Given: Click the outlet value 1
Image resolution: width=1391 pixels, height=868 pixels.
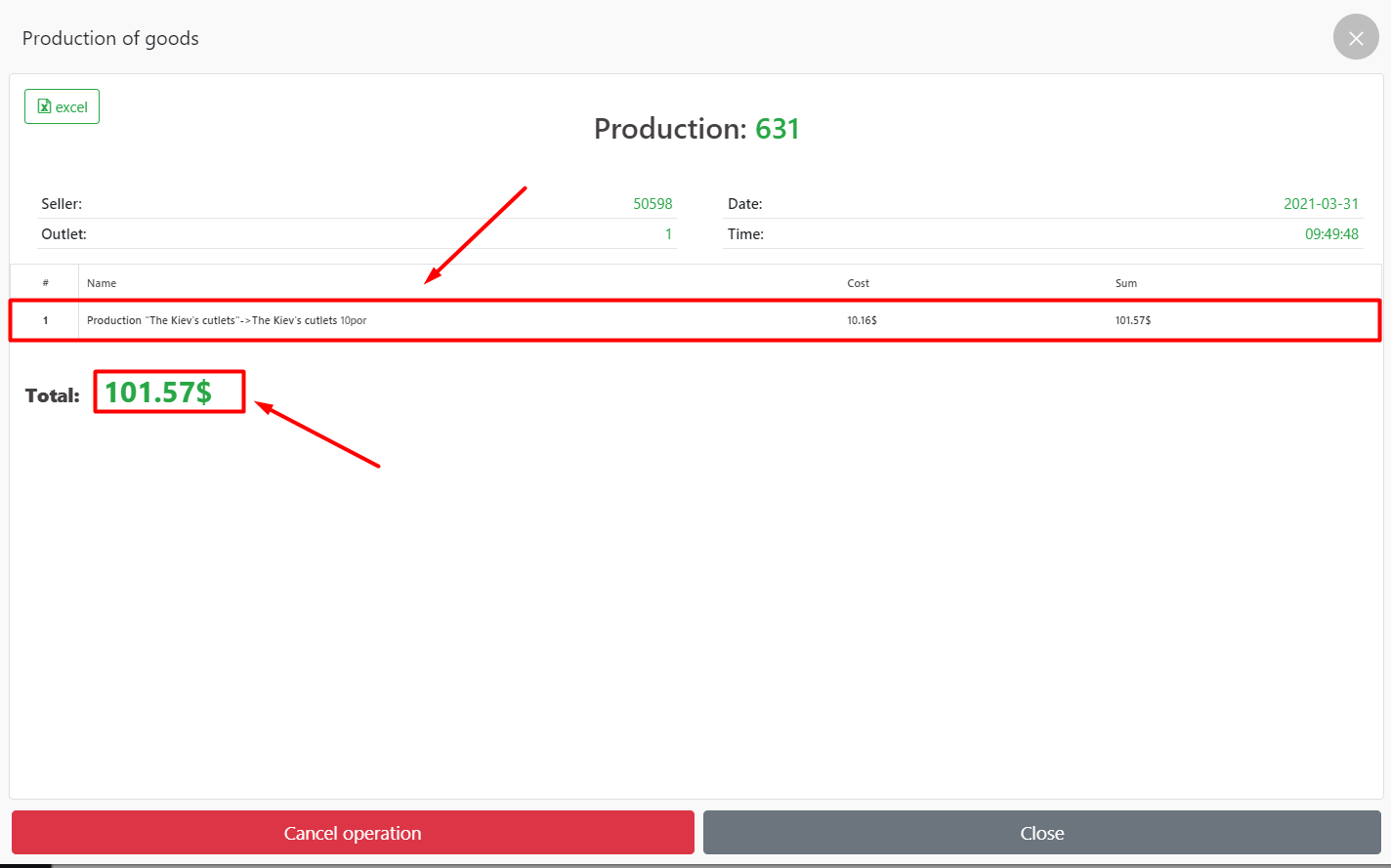Looking at the screenshot, I should tap(668, 234).
